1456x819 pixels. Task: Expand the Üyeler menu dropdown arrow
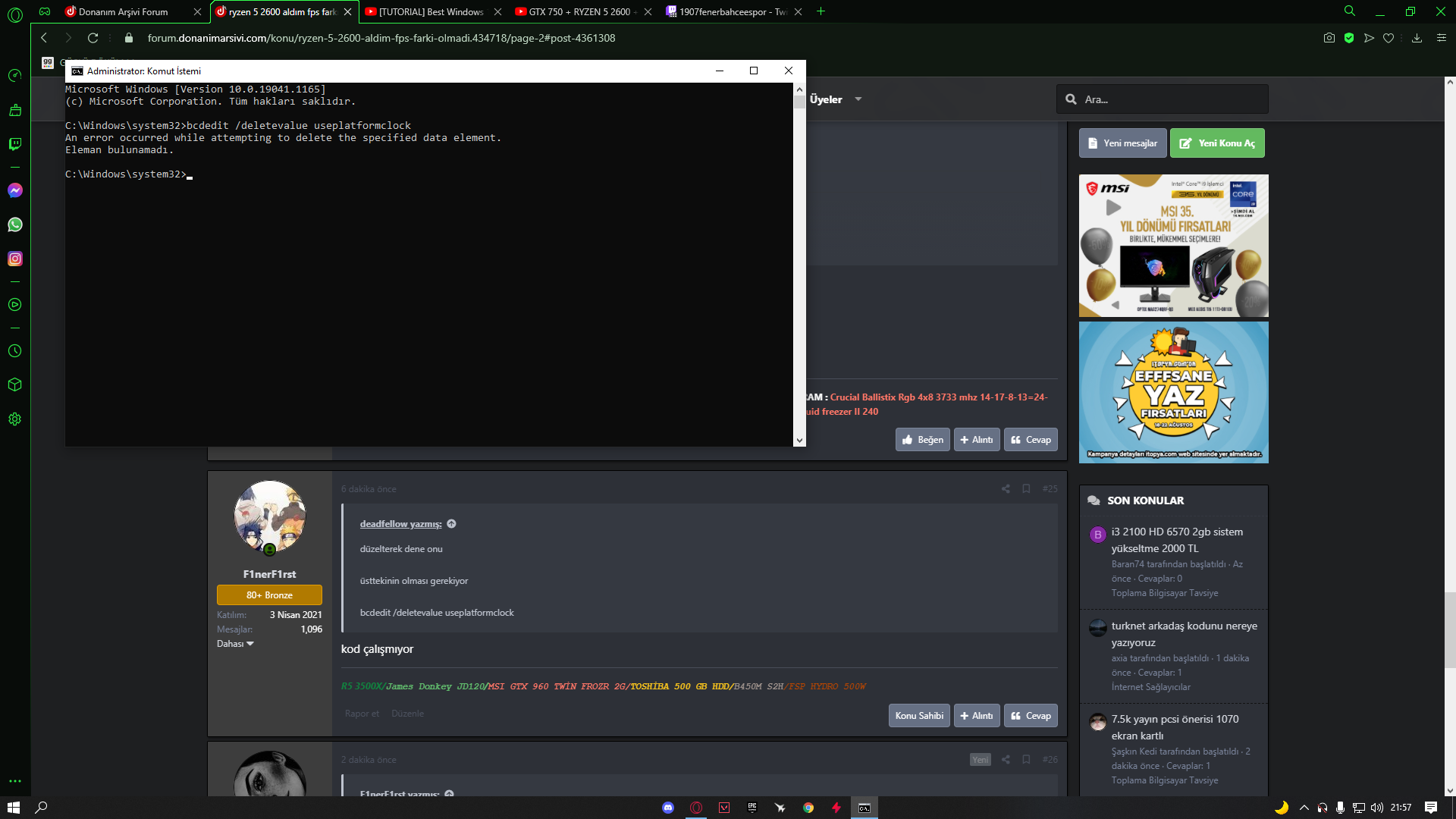coord(858,99)
